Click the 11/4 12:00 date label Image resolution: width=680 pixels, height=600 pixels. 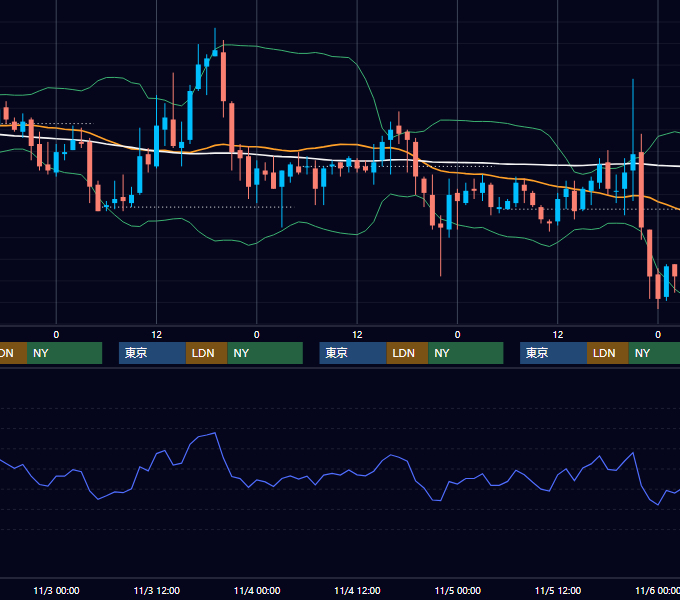point(357,590)
